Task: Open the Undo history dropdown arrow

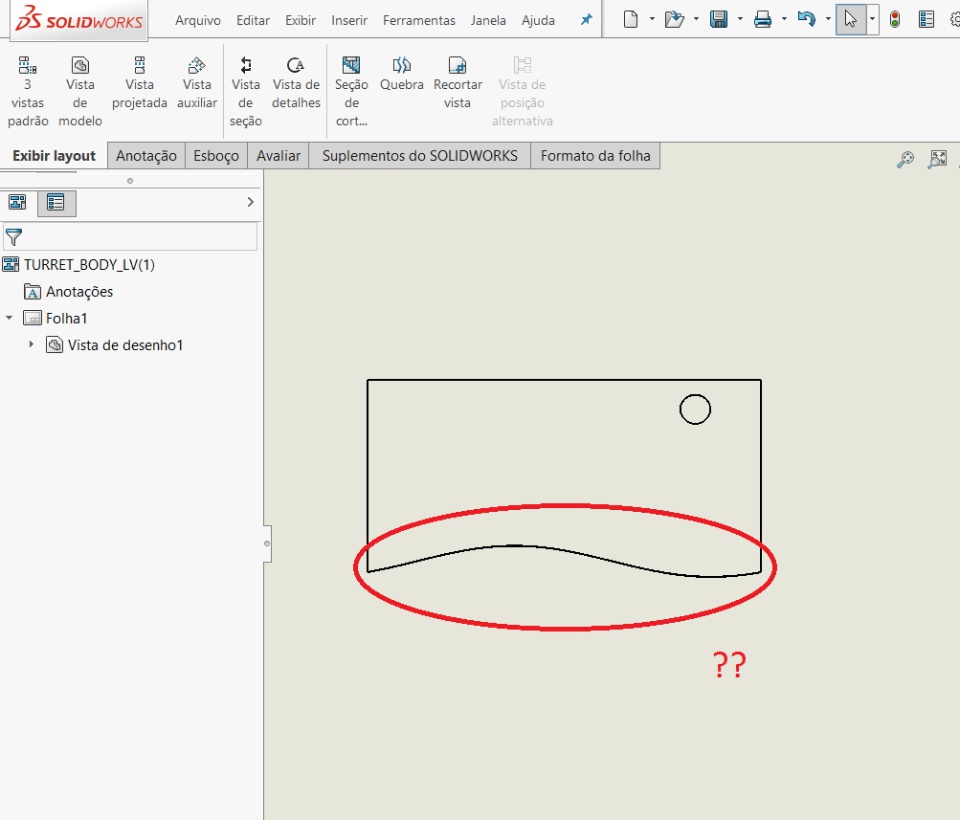Action: pyautogui.click(x=828, y=20)
